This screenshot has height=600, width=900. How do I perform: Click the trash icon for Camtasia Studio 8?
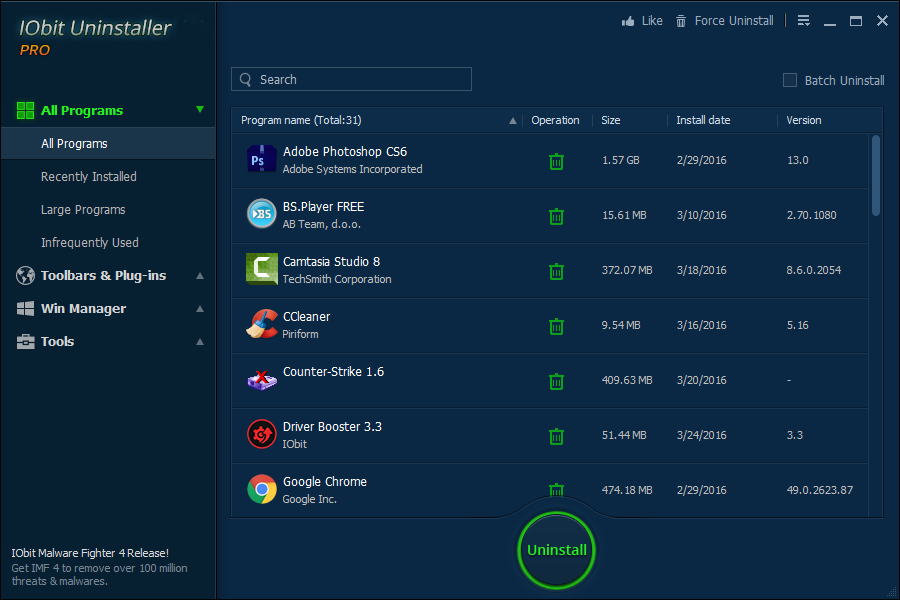pyautogui.click(x=556, y=271)
